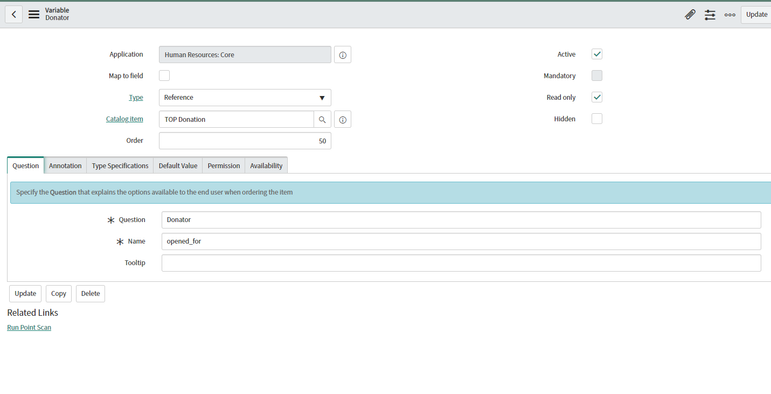The width and height of the screenshot is (771, 394).
Task: Toggle the Hidden checkbox
Action: click(x=597, y=119)
